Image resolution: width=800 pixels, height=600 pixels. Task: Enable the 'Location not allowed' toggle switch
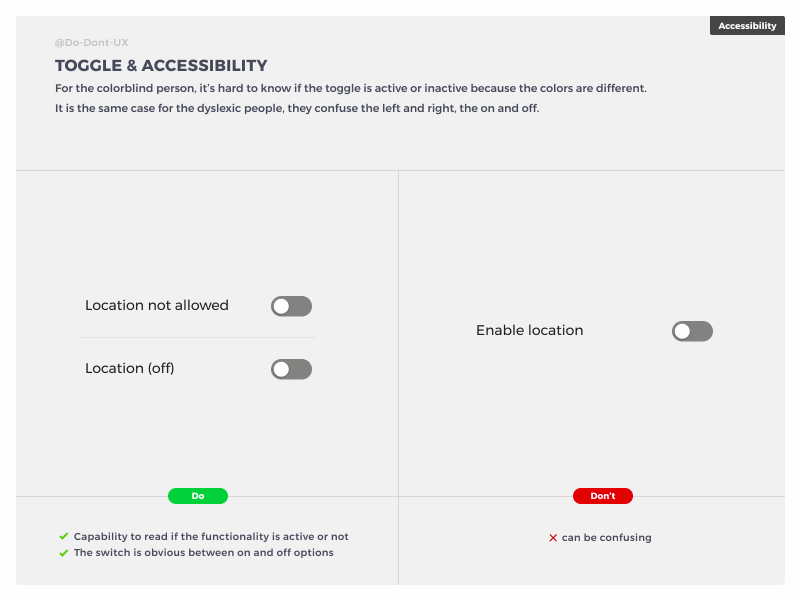coord(291,305)
